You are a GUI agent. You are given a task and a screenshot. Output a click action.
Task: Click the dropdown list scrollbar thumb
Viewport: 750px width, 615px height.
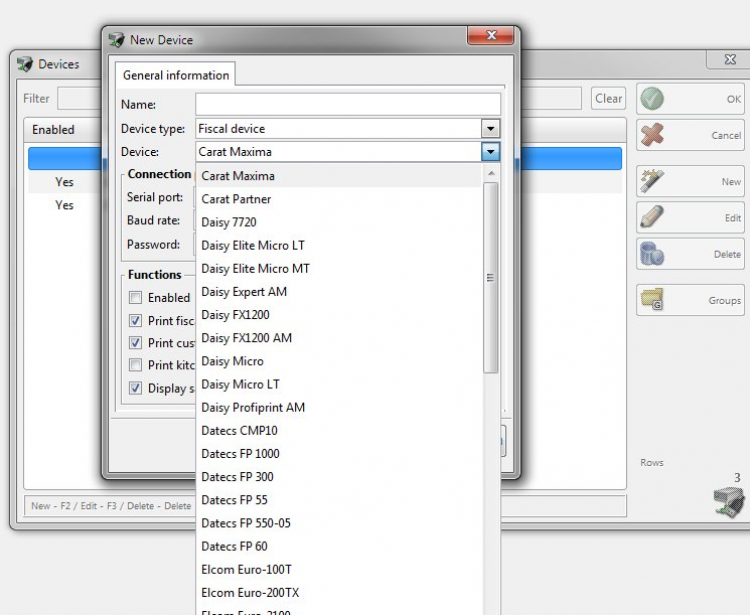click(490, 277)
